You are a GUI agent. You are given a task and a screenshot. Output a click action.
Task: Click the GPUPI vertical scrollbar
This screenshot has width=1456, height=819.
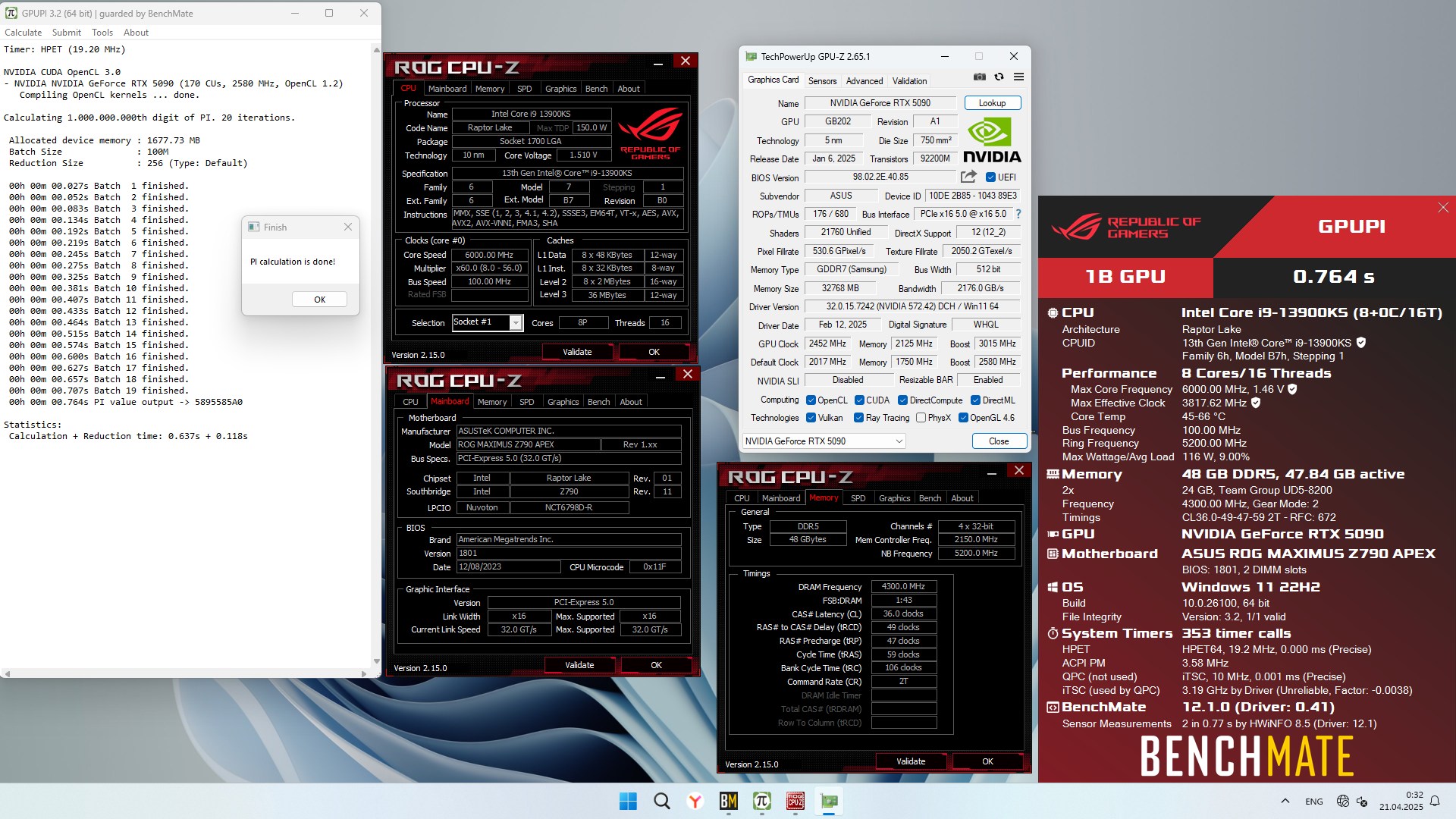click(377, 354)
